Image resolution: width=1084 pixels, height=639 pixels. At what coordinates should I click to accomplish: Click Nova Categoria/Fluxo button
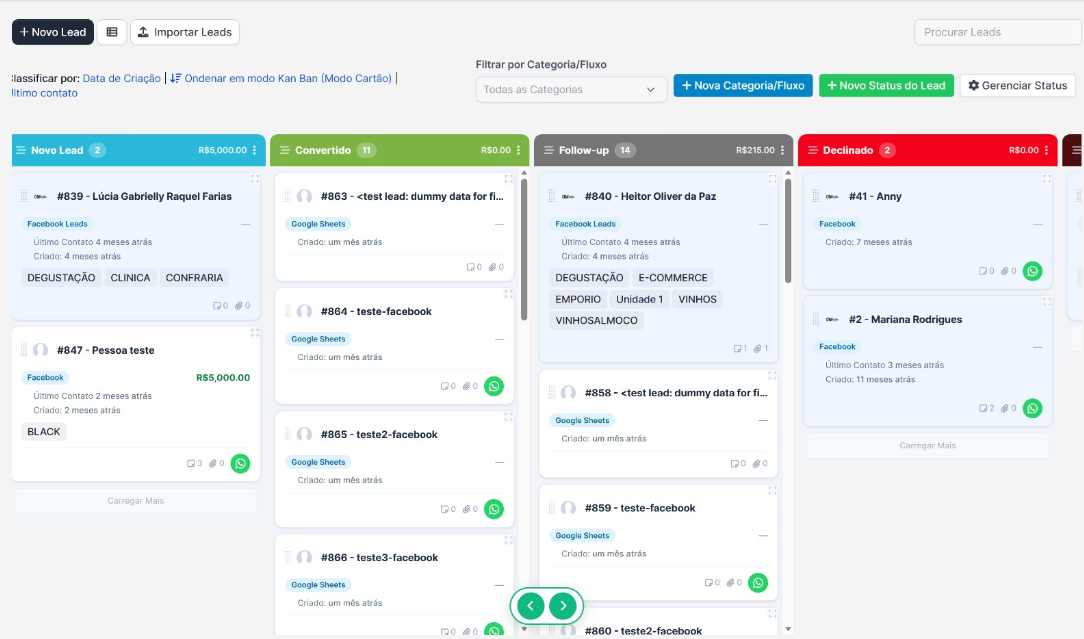pos(743,86)
